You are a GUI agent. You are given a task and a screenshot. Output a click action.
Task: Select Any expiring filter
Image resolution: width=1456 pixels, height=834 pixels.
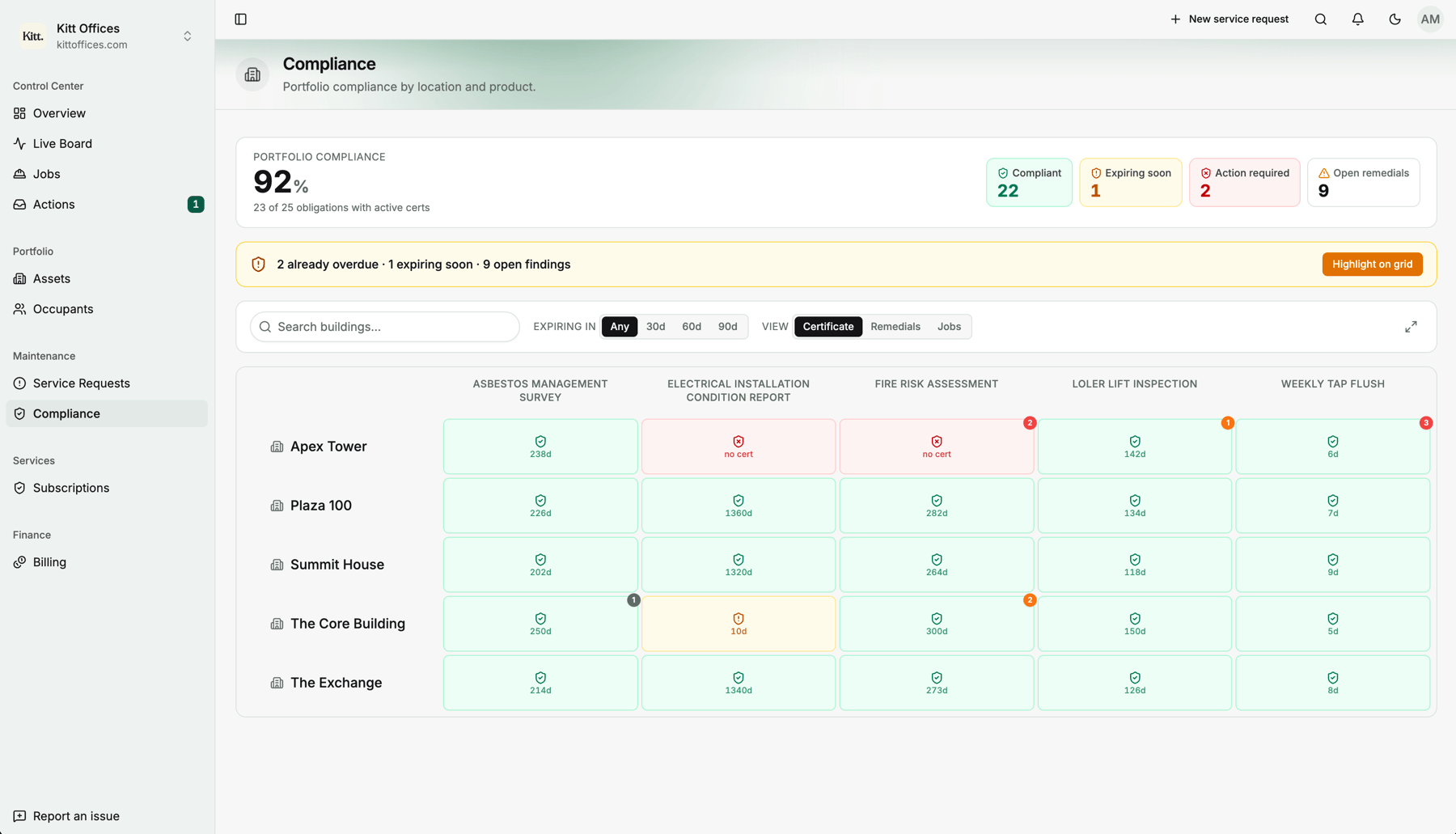click(x=620, y=327)
